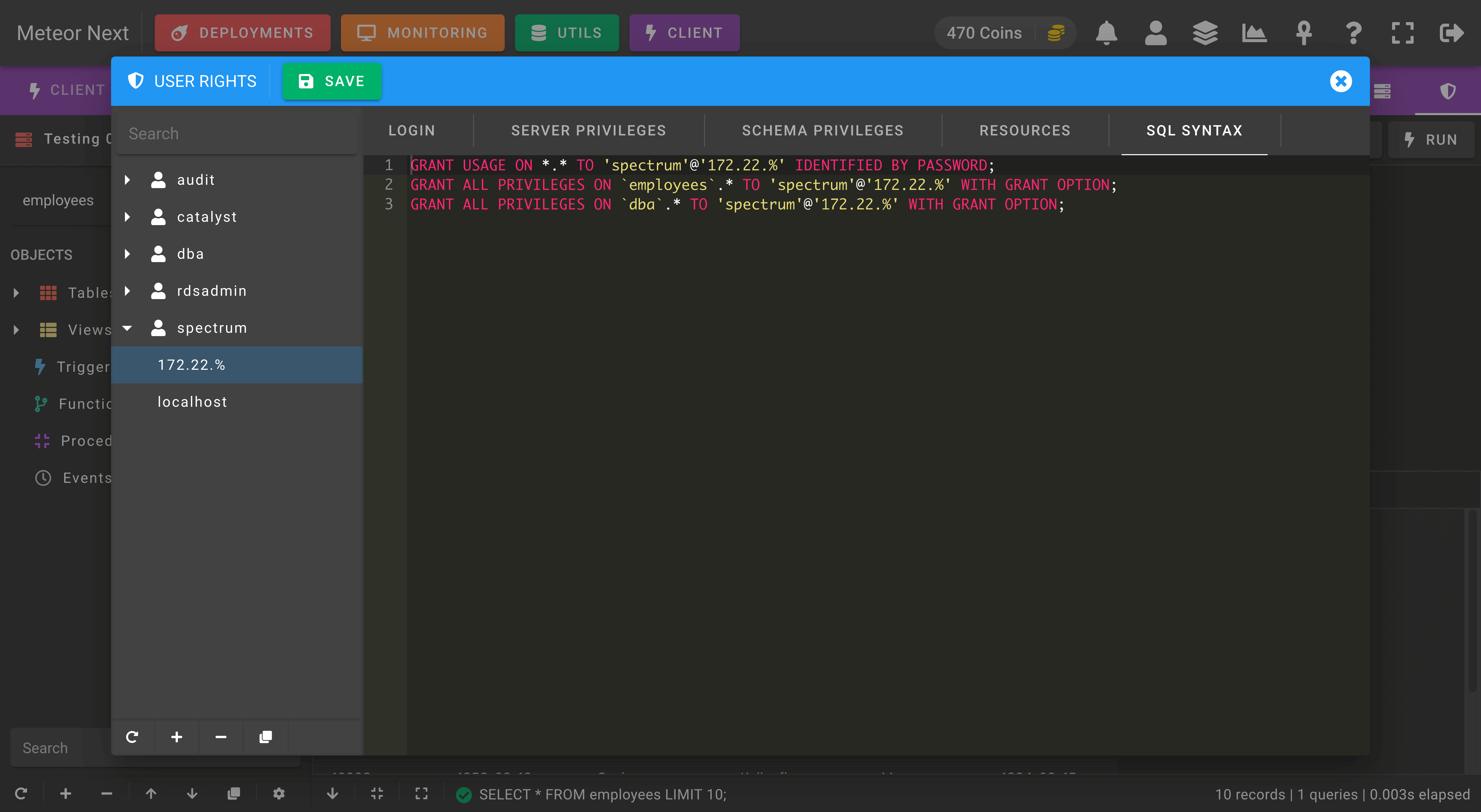Remove user with the minus icon
The width and height of the screenshot is (1481, 812).
click(221, 737)
